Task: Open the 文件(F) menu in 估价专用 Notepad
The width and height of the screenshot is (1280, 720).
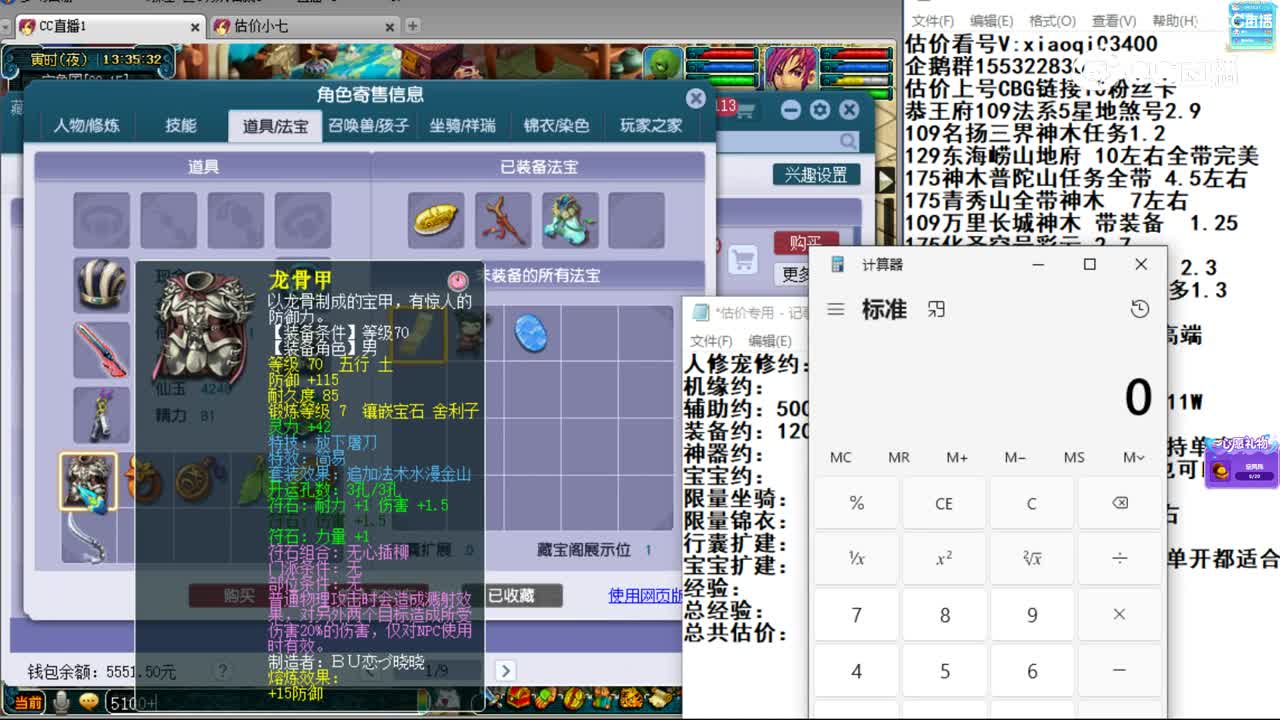Action: pyautogui.click(x=711, y=341)
